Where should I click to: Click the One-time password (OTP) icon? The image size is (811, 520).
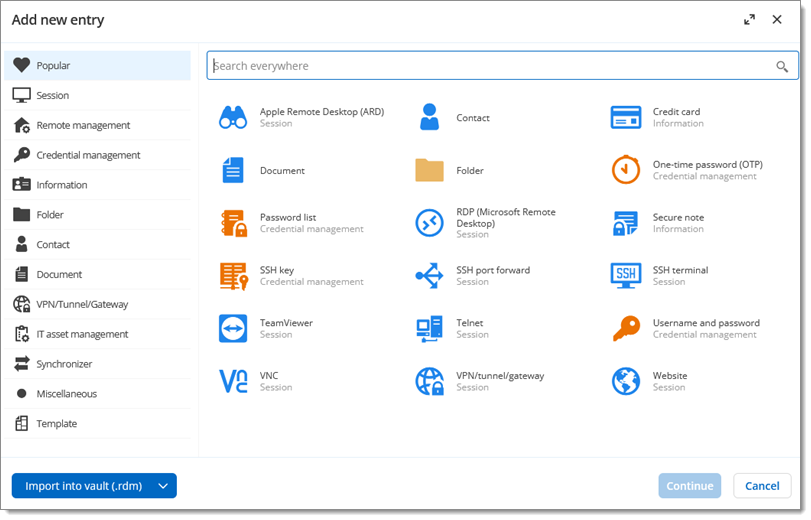(x=626, y=170)
